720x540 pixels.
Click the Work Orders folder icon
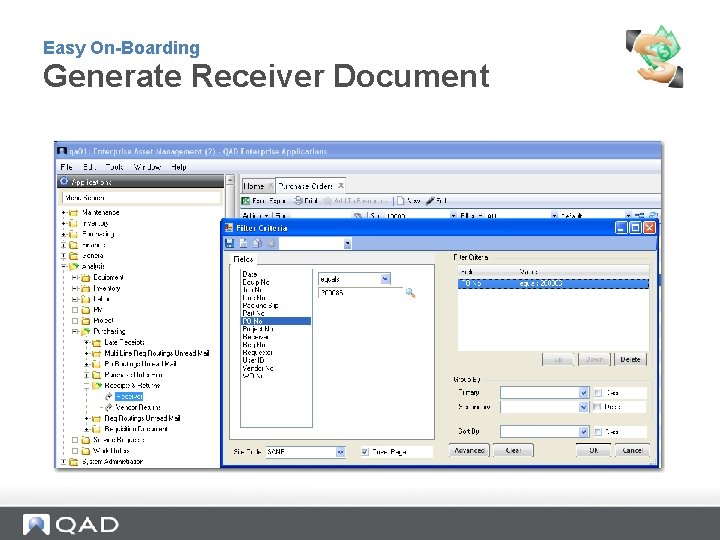tap(85, 451)
